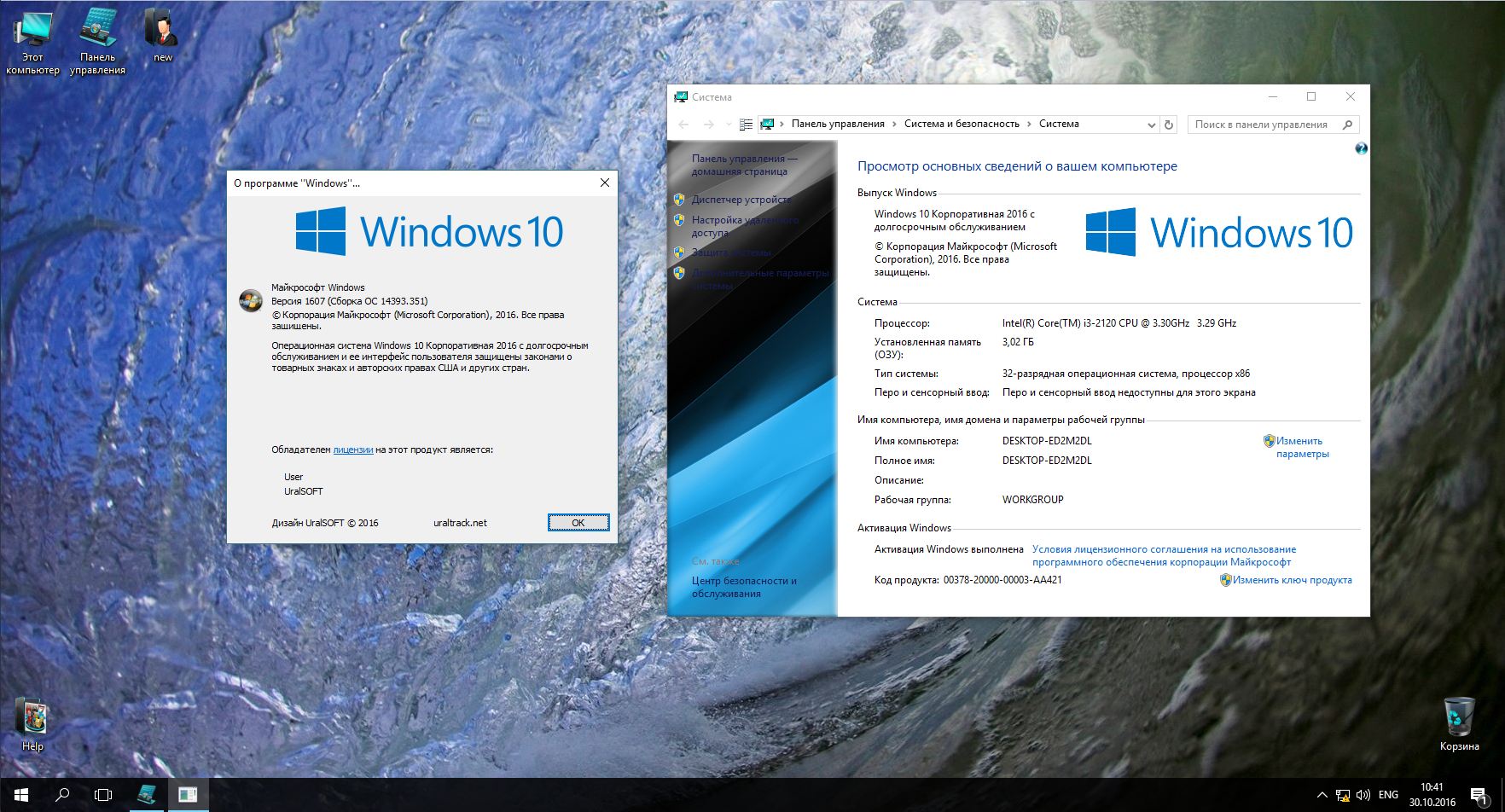
Task: Click the address bar view list icon
Action: (746, 125)
